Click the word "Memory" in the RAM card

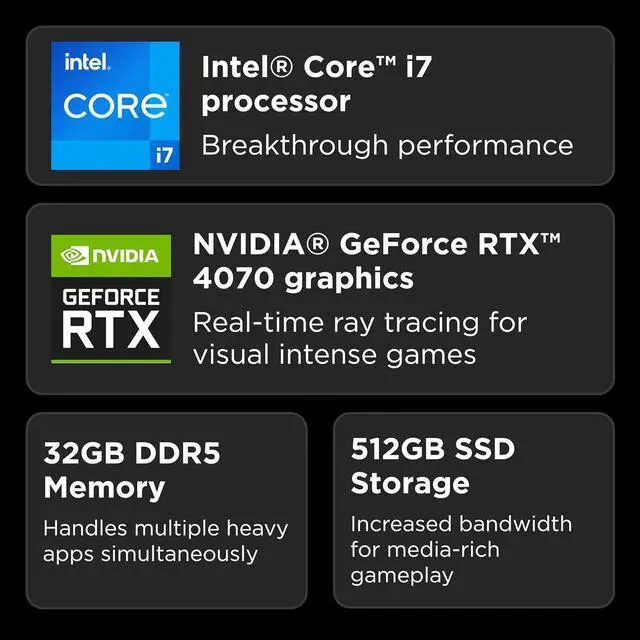[104, 488]
